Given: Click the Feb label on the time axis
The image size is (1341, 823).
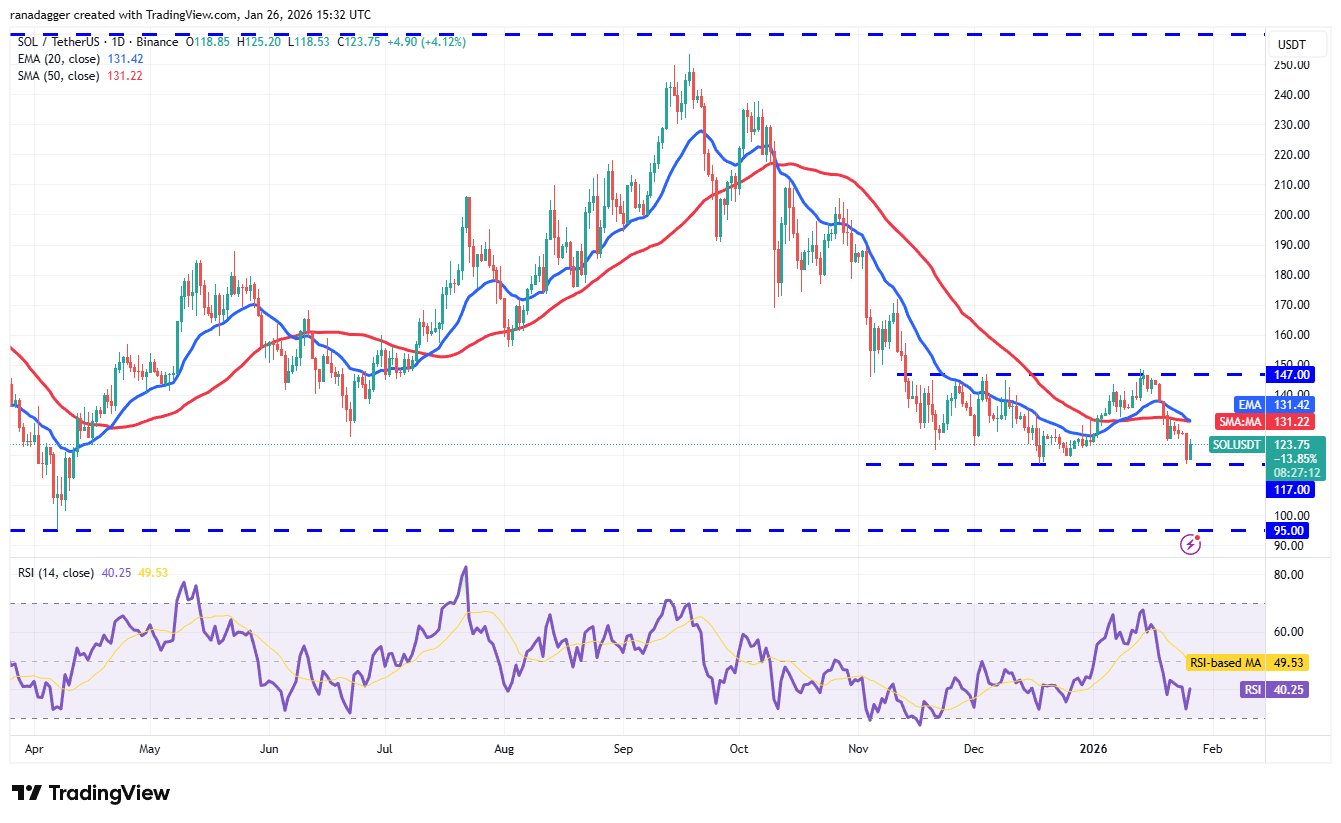Looking at the screenshot, I should pos(1212,747).
